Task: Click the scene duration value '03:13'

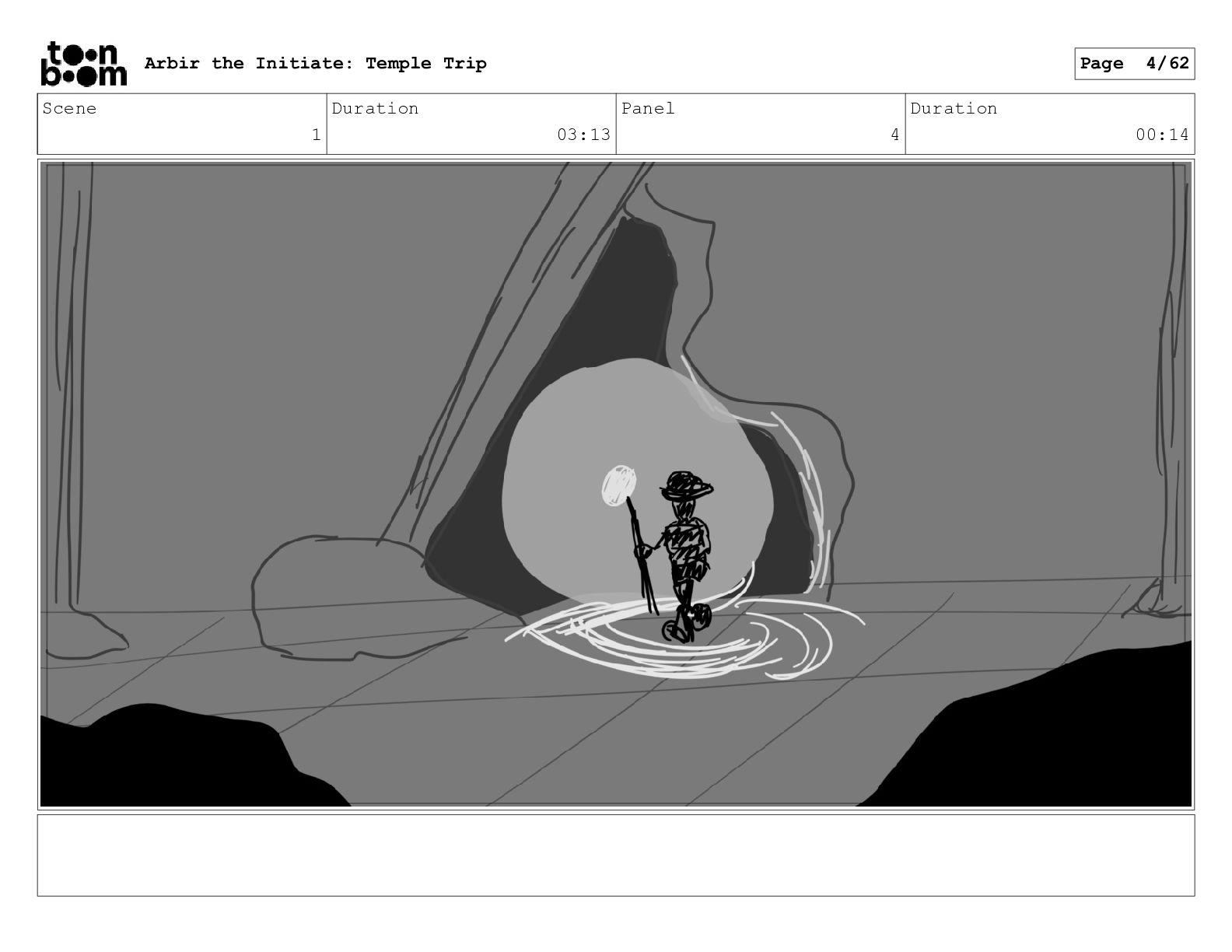Action: (x=583, y=135)
